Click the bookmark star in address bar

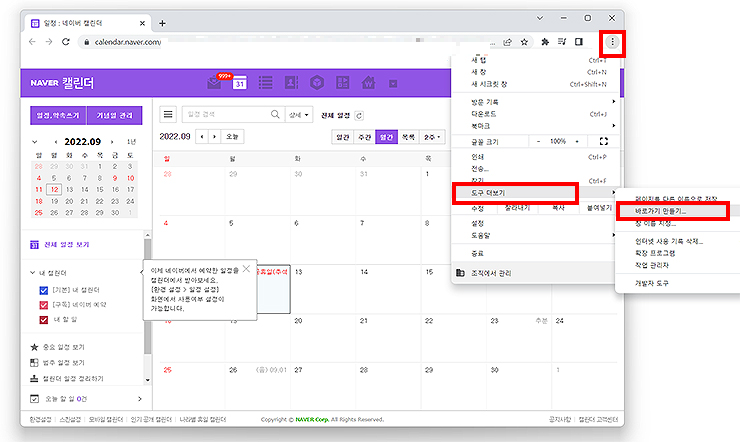pyautogui.click(x=524, y=42)
